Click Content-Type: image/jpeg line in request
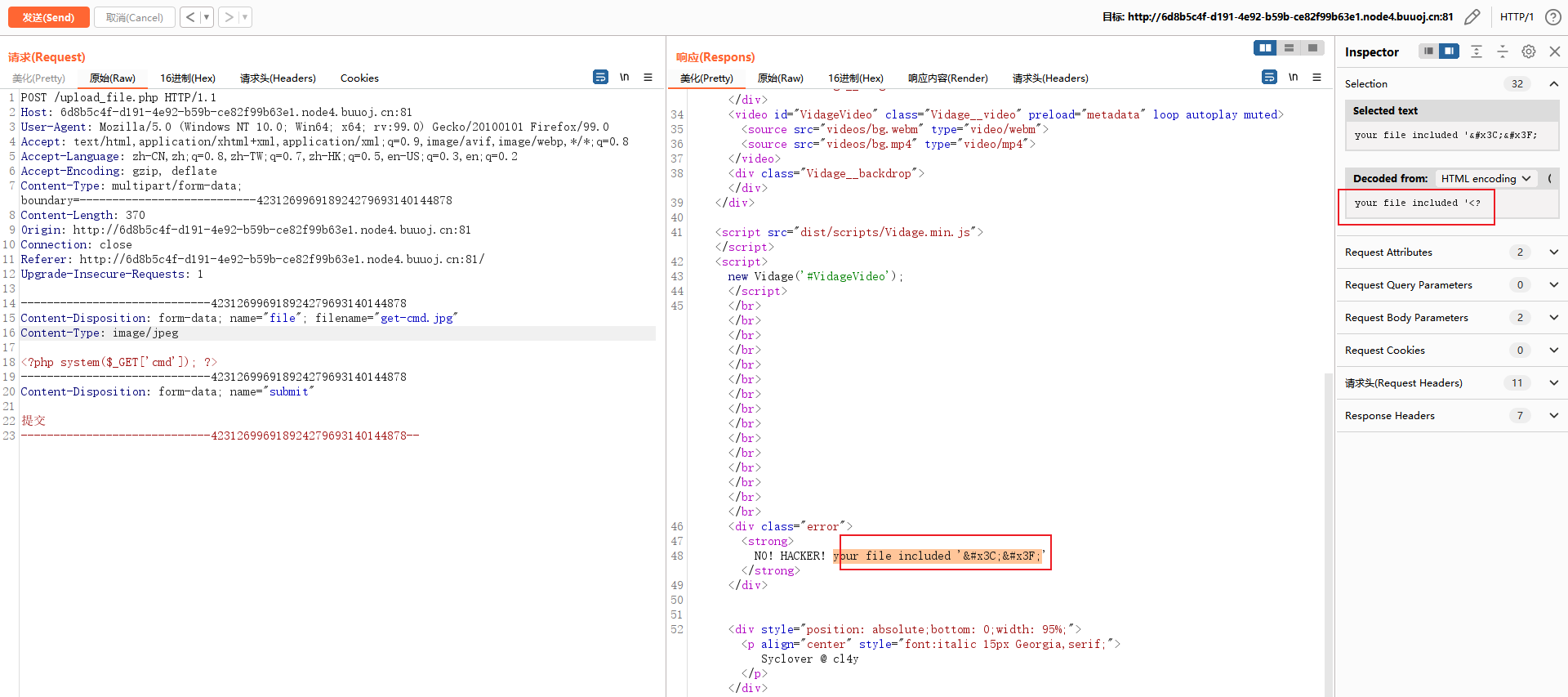The image size is (1568, 697). point(100,333)
